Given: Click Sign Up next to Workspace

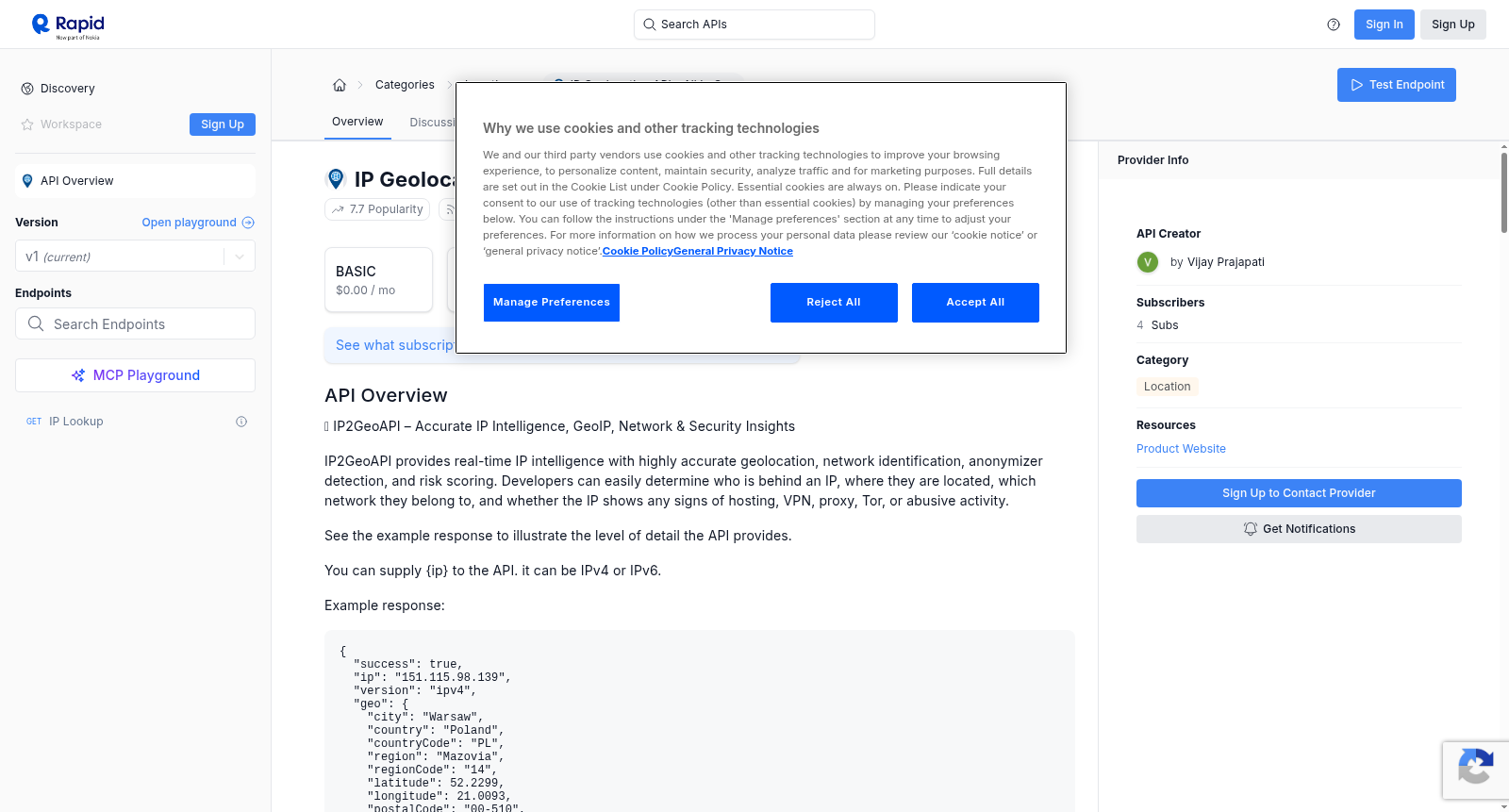Looking at the screenshot, I should [223, 124].
